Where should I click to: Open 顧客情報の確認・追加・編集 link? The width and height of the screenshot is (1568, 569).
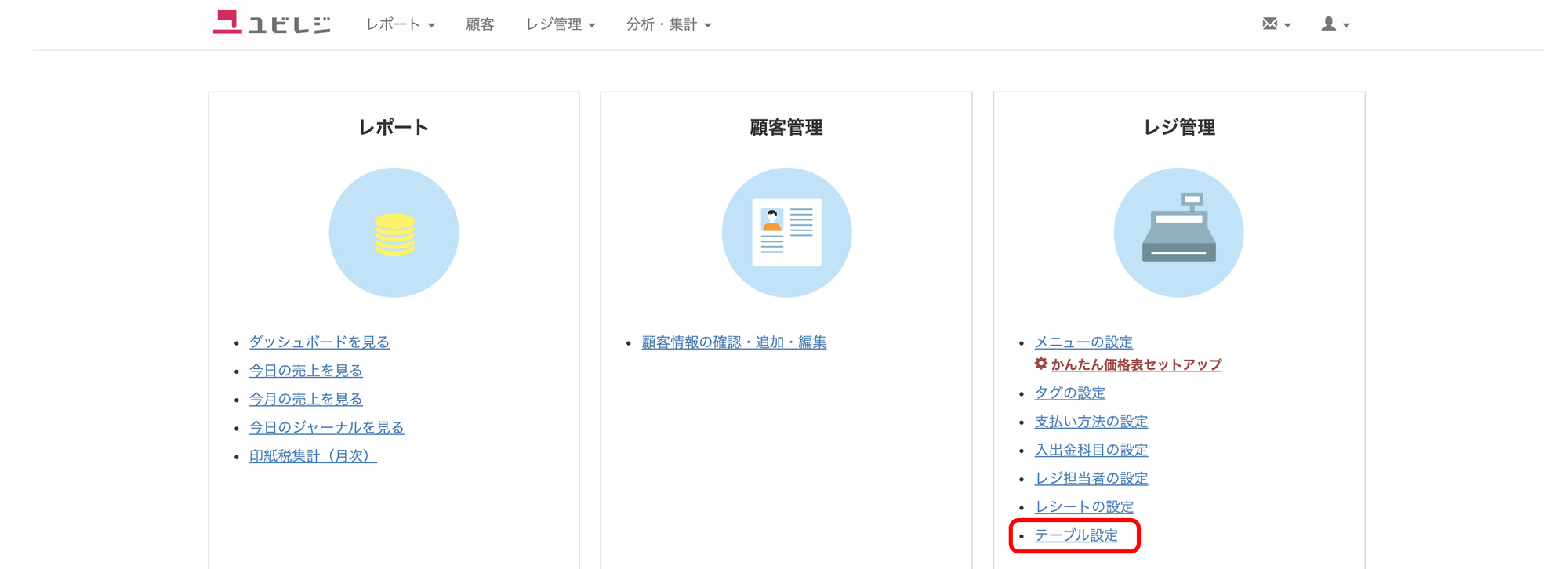(734, 342)
